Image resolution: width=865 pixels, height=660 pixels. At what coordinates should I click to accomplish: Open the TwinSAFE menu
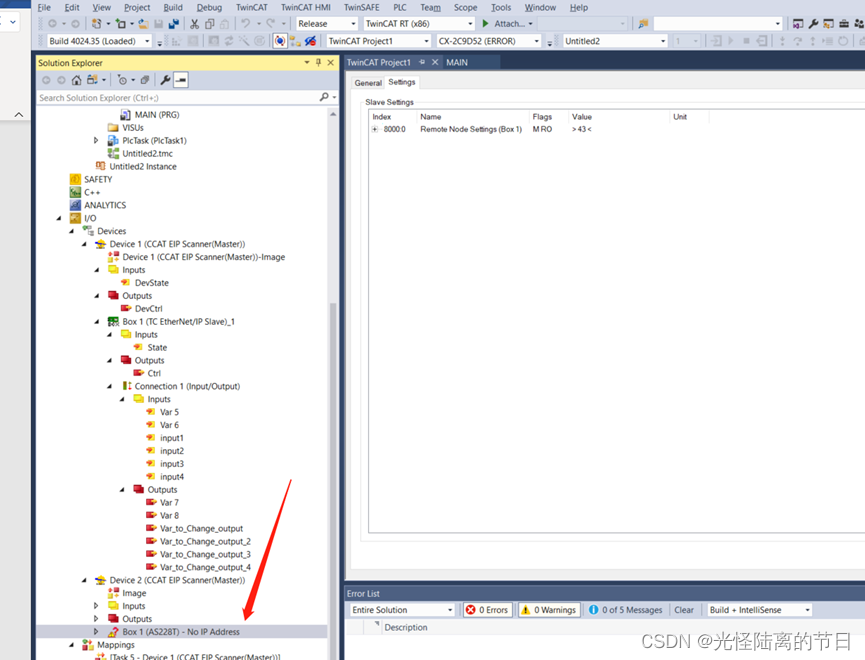362,7
